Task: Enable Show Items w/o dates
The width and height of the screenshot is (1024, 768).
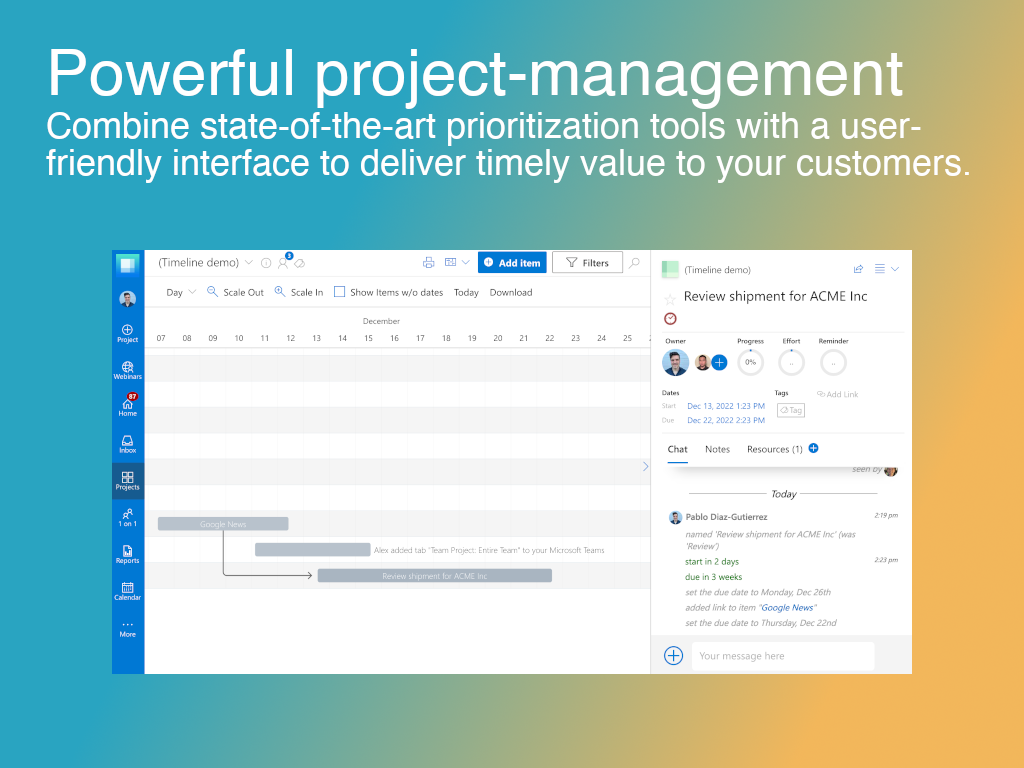Action: [x=338, y=292]
